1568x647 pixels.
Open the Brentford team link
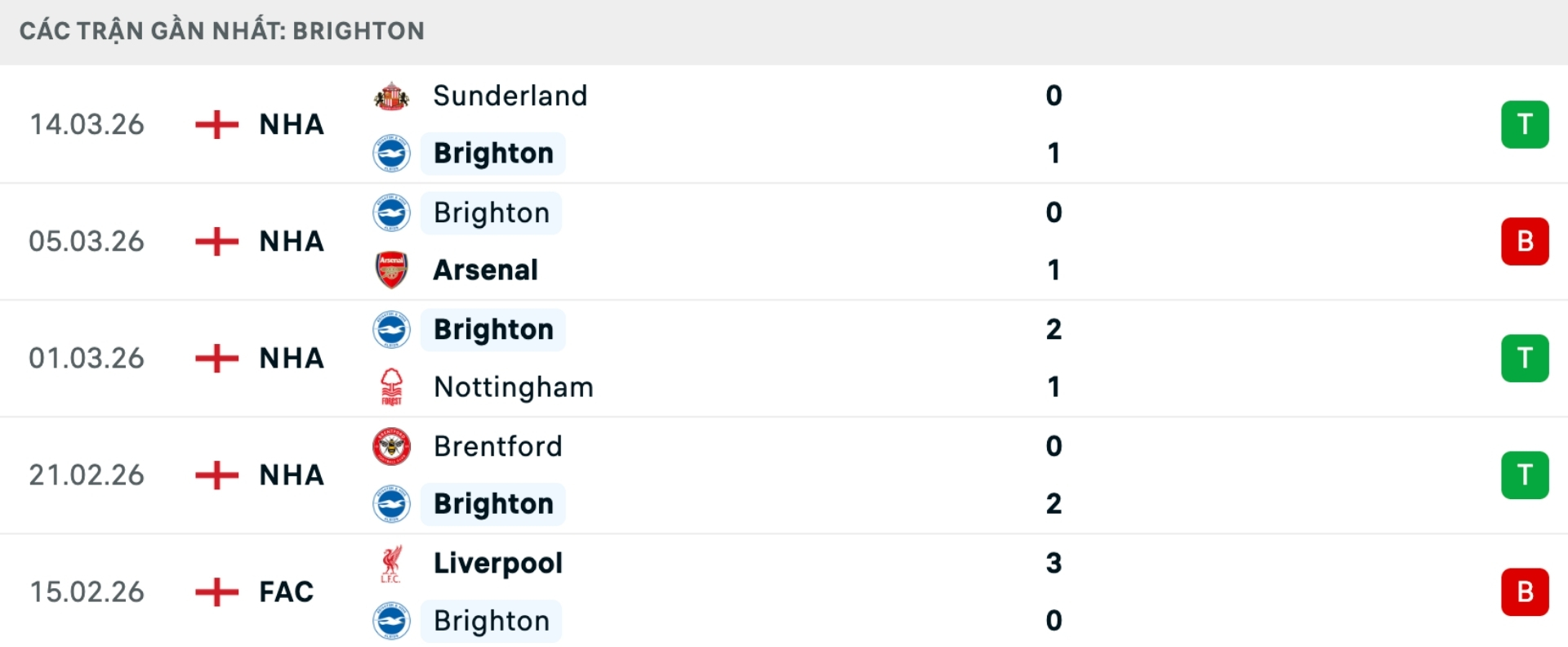(x=497, y=446)
